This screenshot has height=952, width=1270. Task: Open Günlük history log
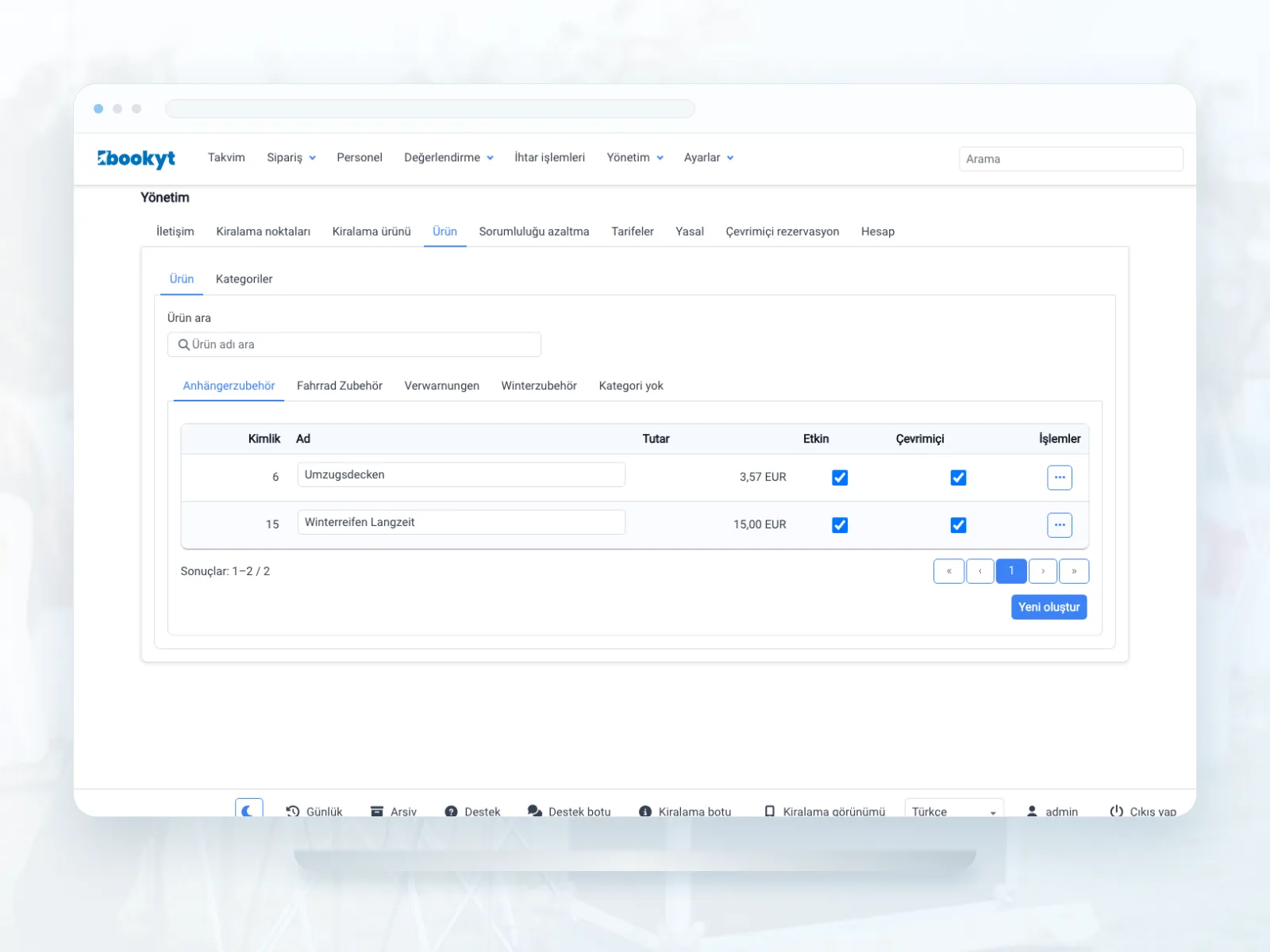click(314, 812)
